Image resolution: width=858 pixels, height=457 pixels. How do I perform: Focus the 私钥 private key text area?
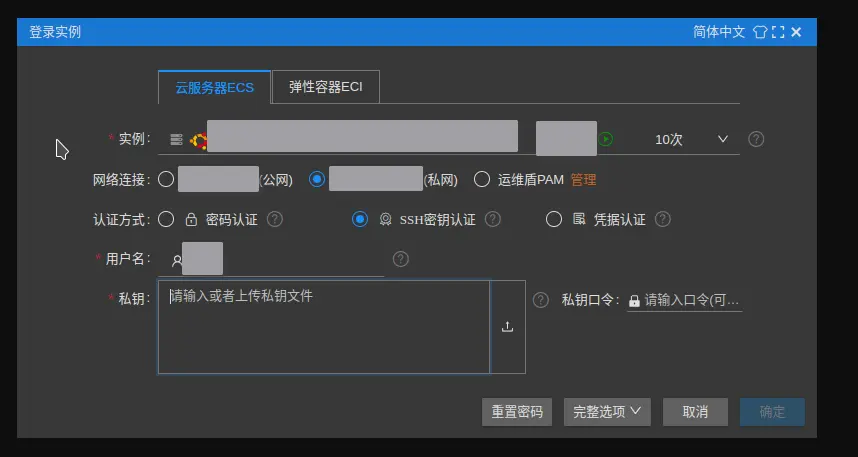click(x=324, y=327)
